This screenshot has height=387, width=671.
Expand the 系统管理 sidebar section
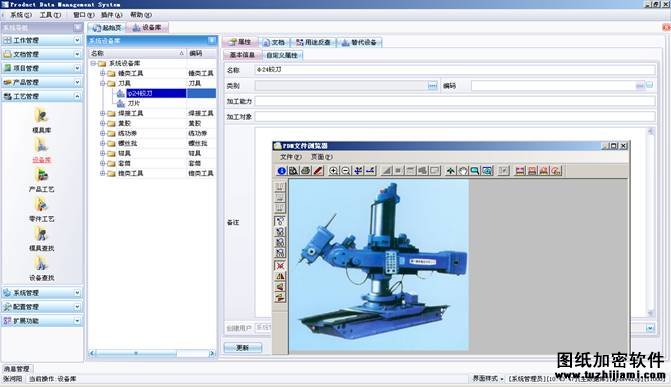click(x=77, y=293)
